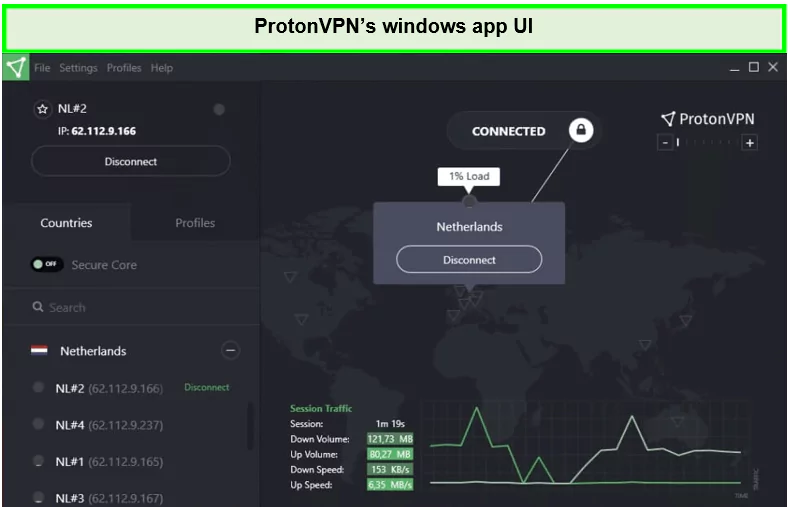Switch to the Countries tab
Image resolution: width=788 pixels, height=507 pixels.
(66, 223)
